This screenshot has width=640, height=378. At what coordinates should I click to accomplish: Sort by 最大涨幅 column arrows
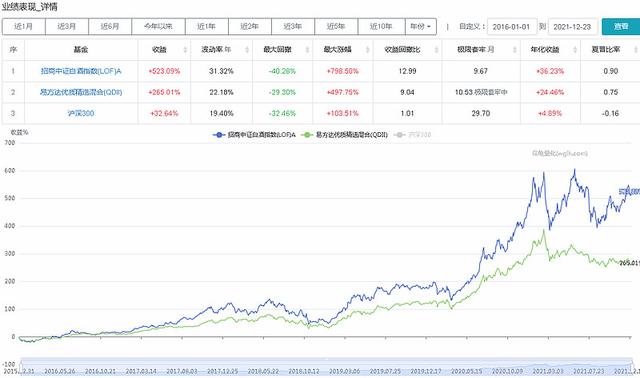367,50
